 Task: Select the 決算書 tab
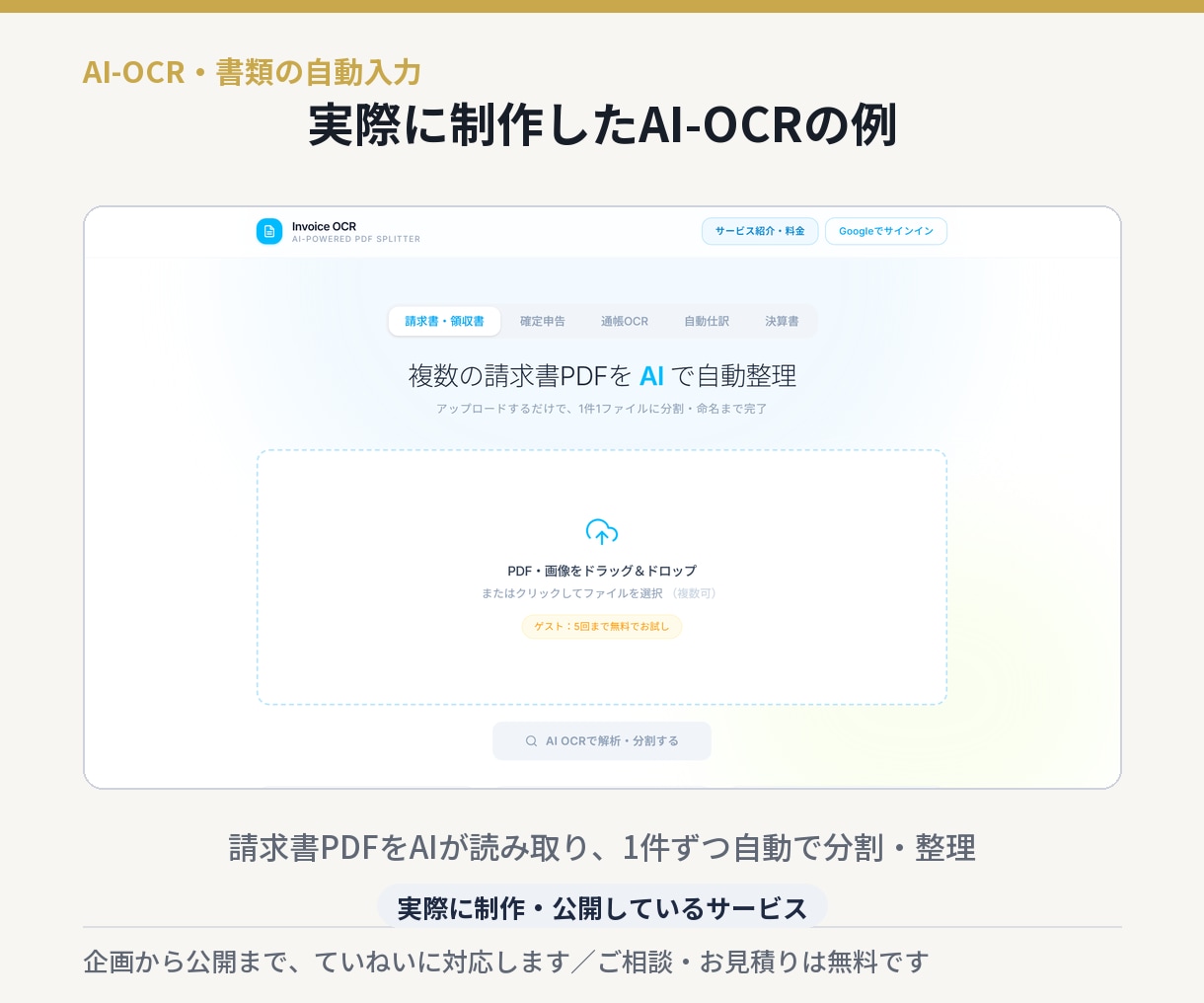point(782,321)
